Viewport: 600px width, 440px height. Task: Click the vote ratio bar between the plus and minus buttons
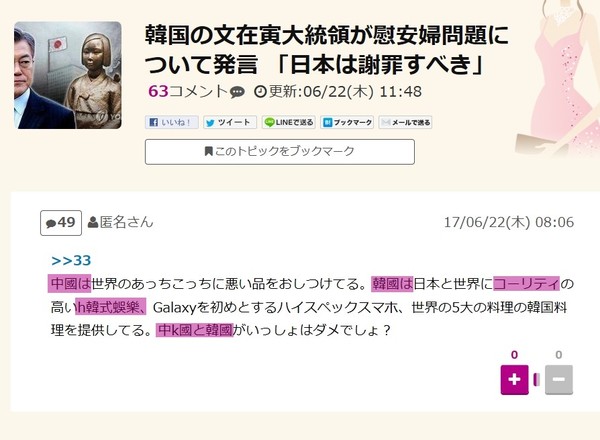(x=536, y=380)
